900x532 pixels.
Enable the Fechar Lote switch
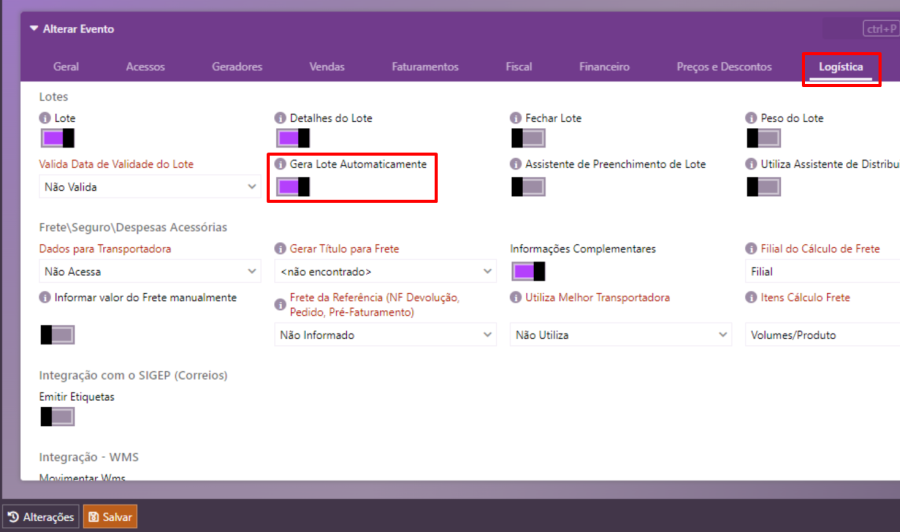click(528, 138)
